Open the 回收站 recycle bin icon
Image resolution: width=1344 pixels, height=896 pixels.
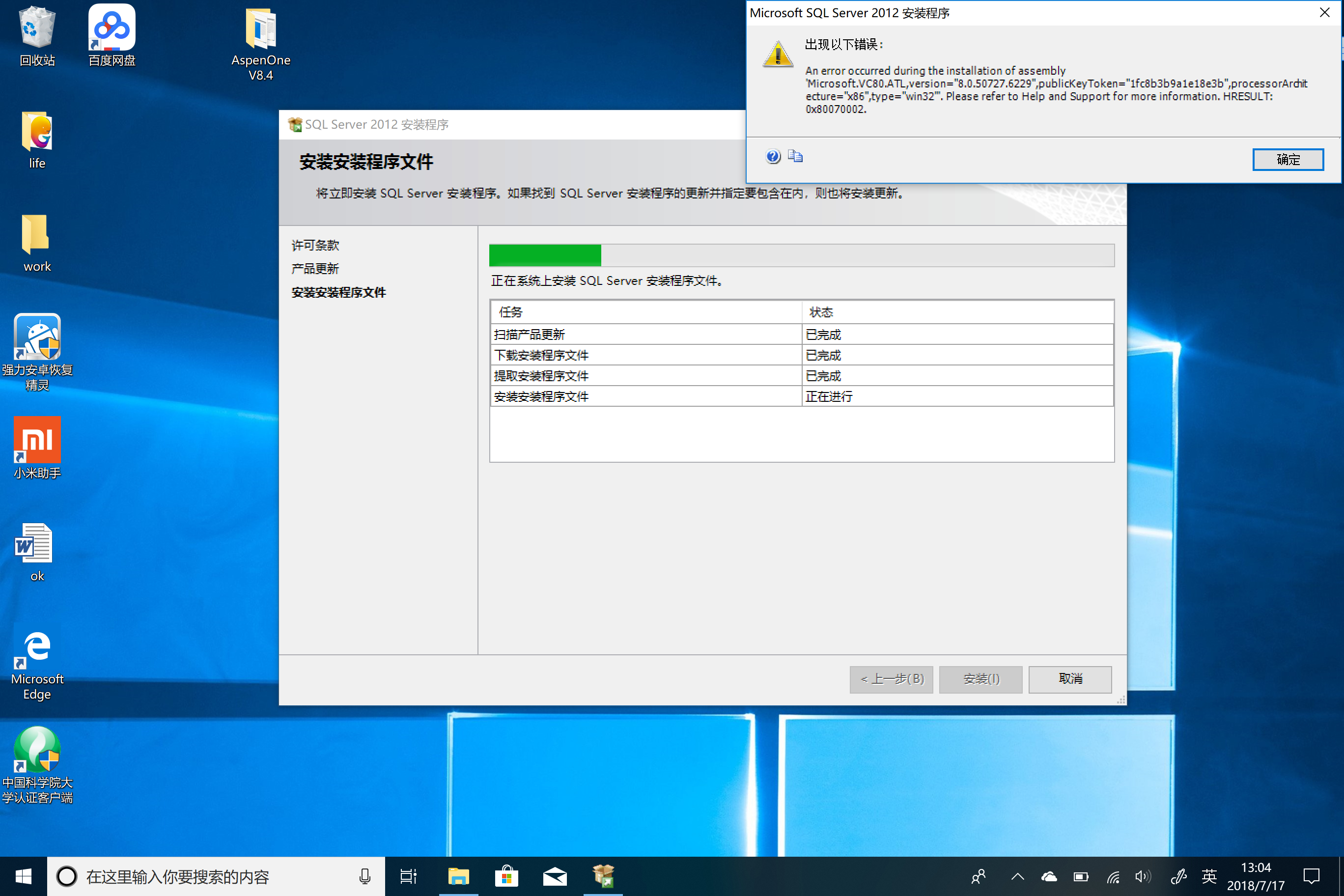click(37, 28)
